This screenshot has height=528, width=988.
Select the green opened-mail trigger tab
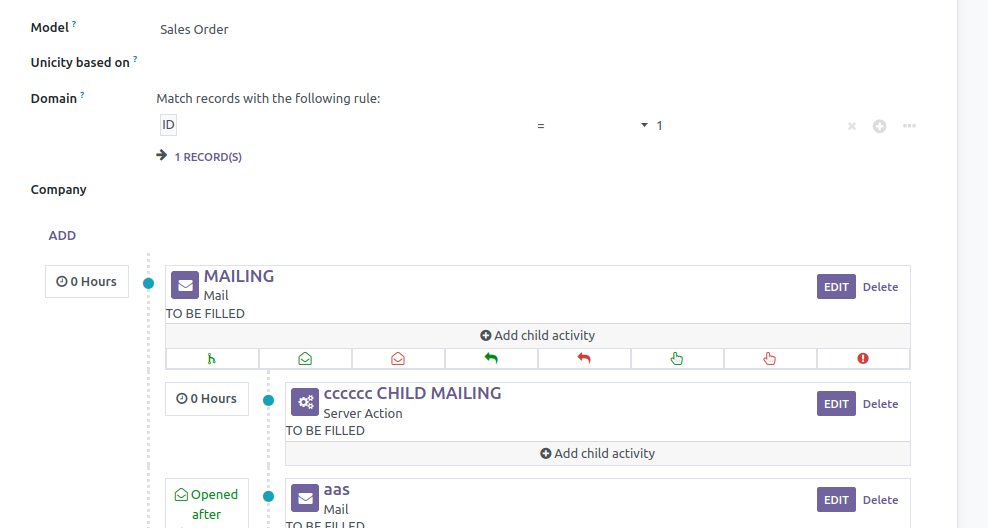point(305,359)
